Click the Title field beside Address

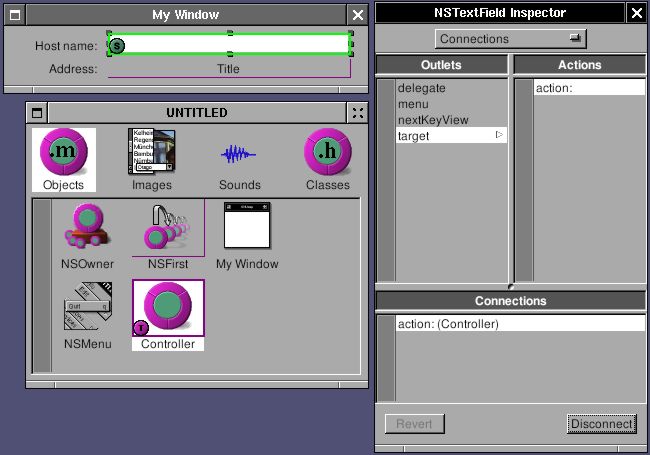click(229, 69)
